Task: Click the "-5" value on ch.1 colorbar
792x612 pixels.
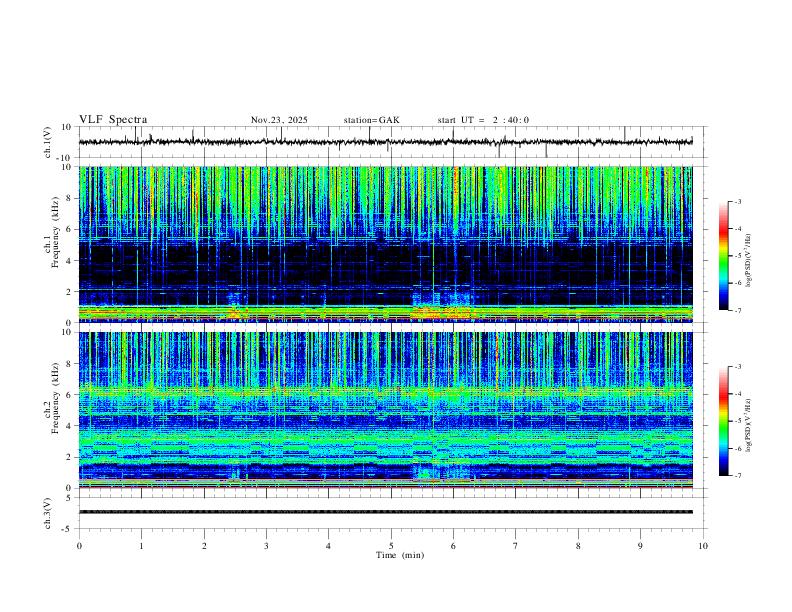Action: pyautogui.click(x=737, y=256)
